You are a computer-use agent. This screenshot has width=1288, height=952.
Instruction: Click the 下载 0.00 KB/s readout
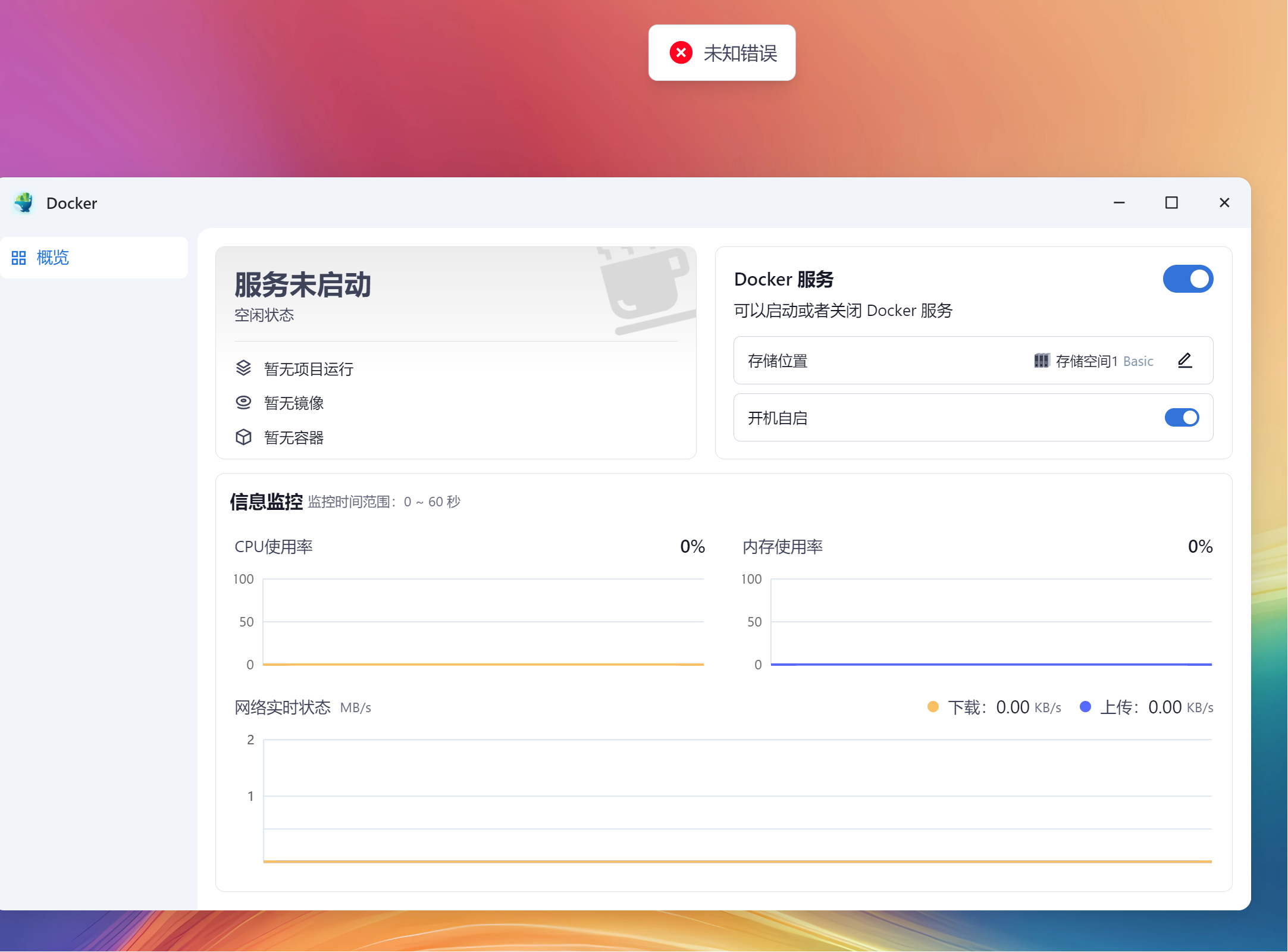[x=1005, y=707]
